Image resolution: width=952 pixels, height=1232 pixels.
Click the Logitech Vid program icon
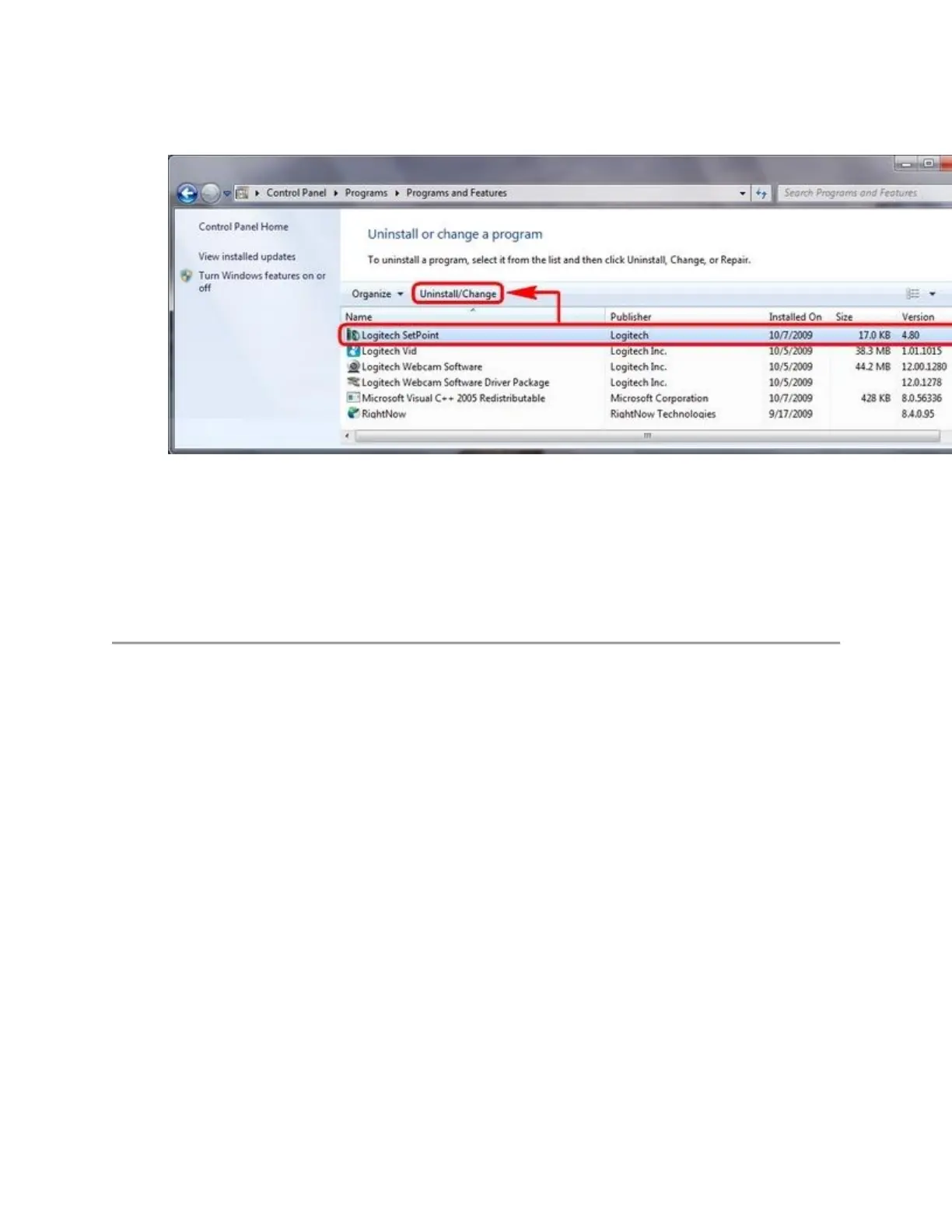tap(353, 352)
